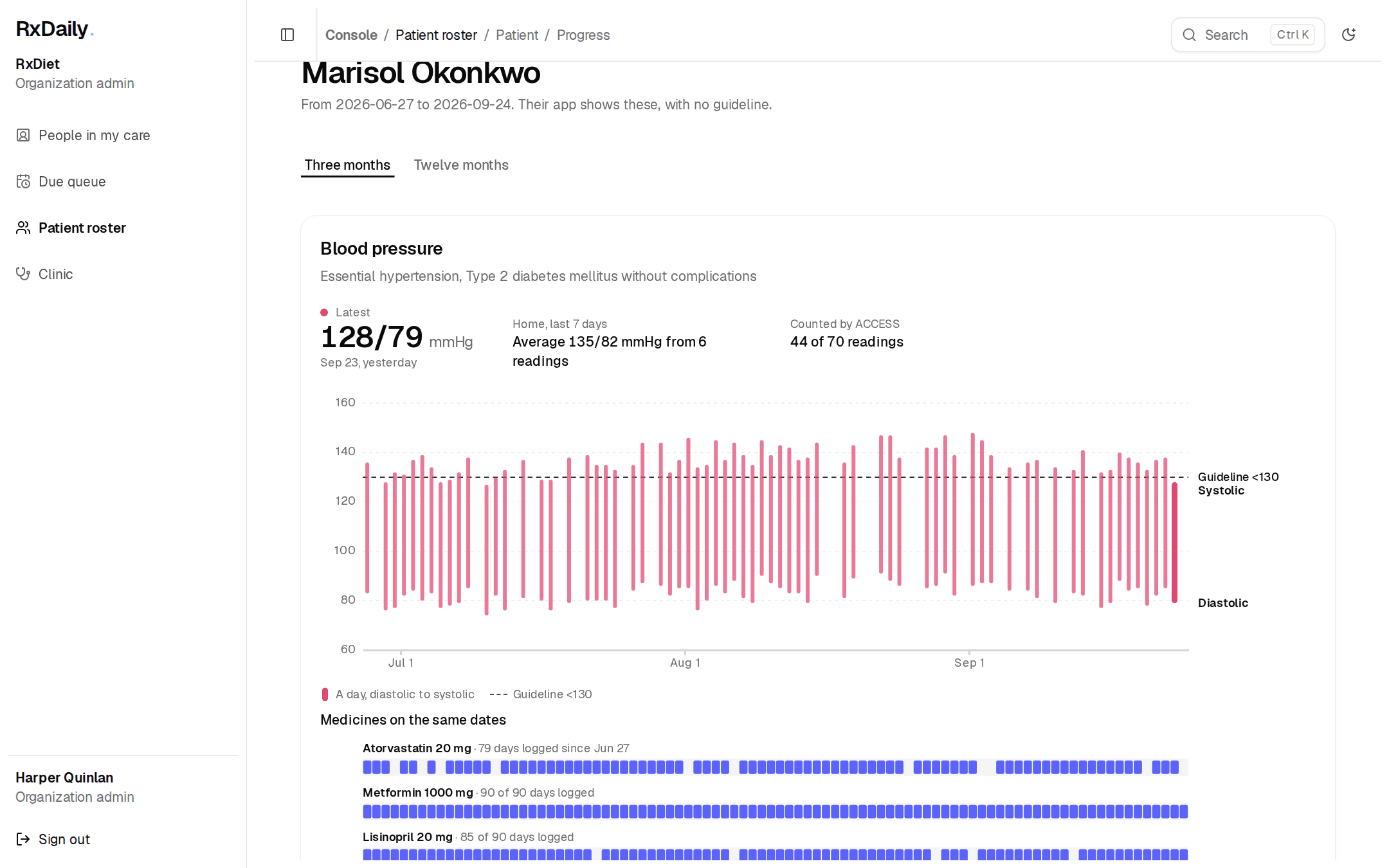Click the Ctrl K shortcut badge
1389x868 pixels.
[x=1293, y=35]
